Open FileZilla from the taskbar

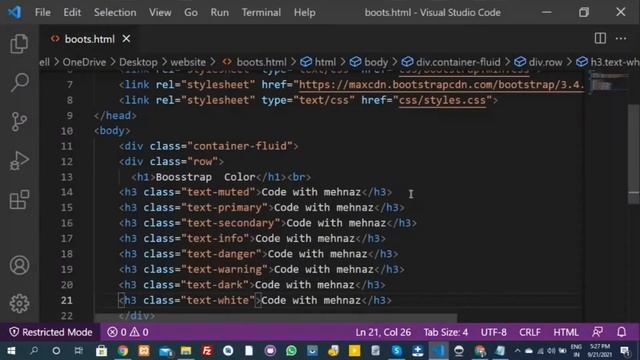coord(207,351)
